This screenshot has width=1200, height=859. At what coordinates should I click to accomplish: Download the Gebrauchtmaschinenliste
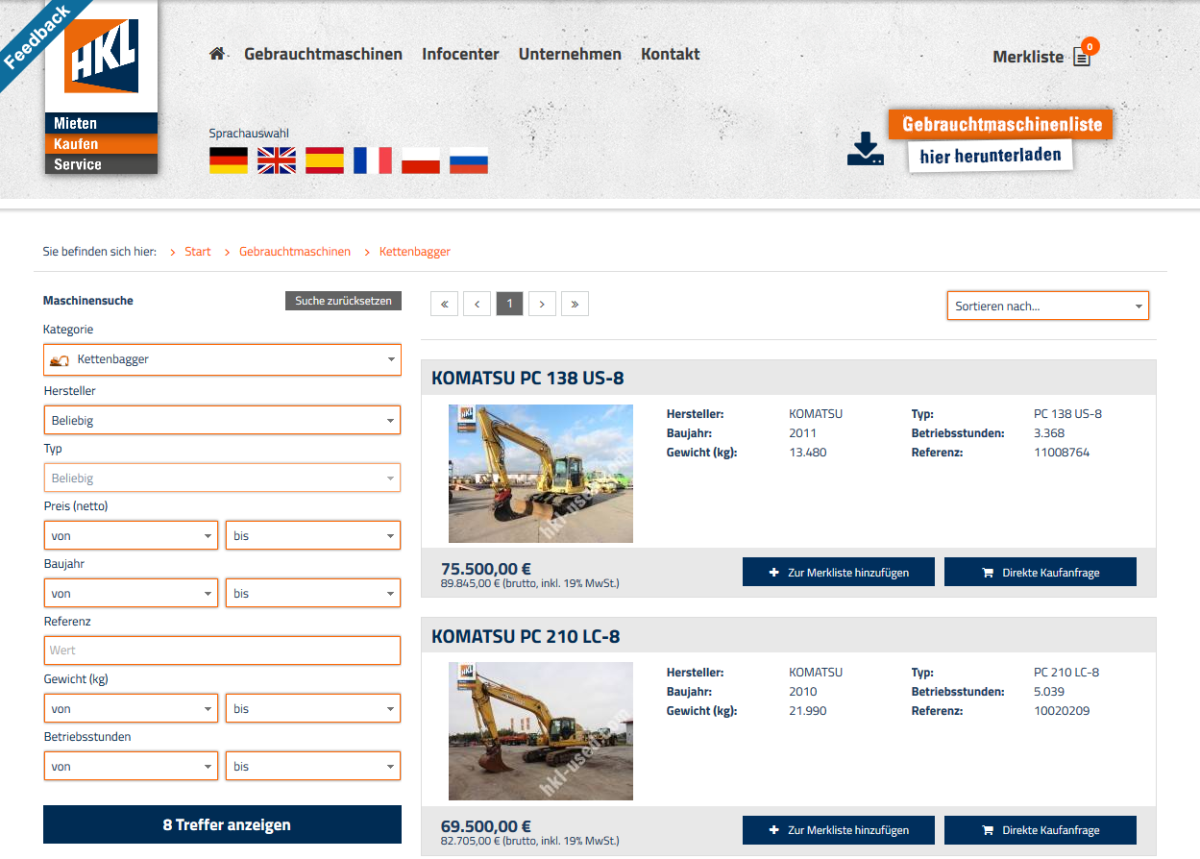[1001, 124]
